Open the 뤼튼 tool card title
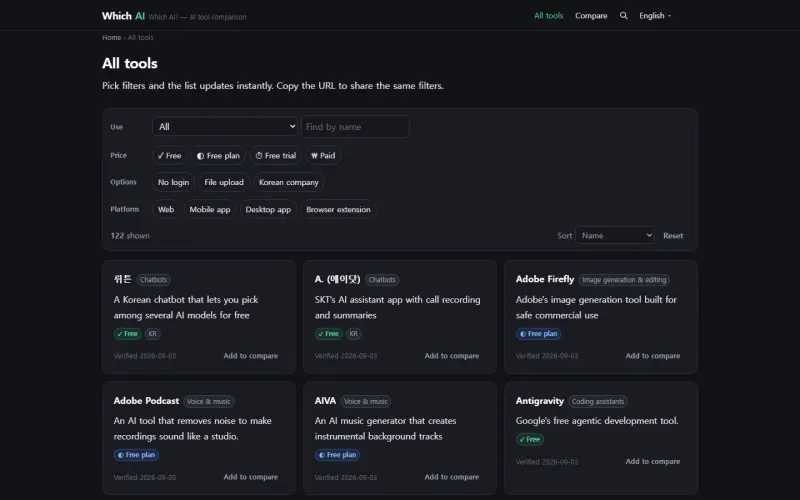The height and width of the screenshot is (500, 800). pyautogui.click(x=122, y=279)
